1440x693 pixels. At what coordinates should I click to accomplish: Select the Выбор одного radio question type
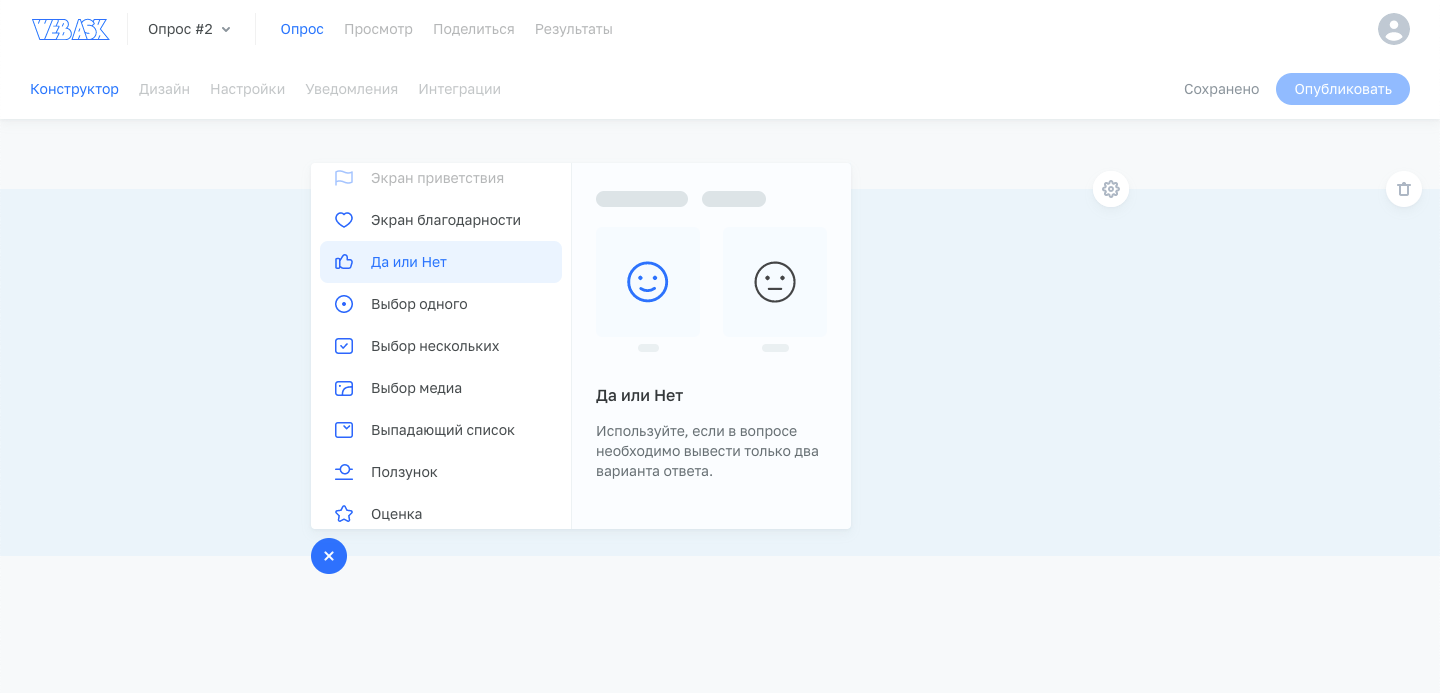point(419,304)
